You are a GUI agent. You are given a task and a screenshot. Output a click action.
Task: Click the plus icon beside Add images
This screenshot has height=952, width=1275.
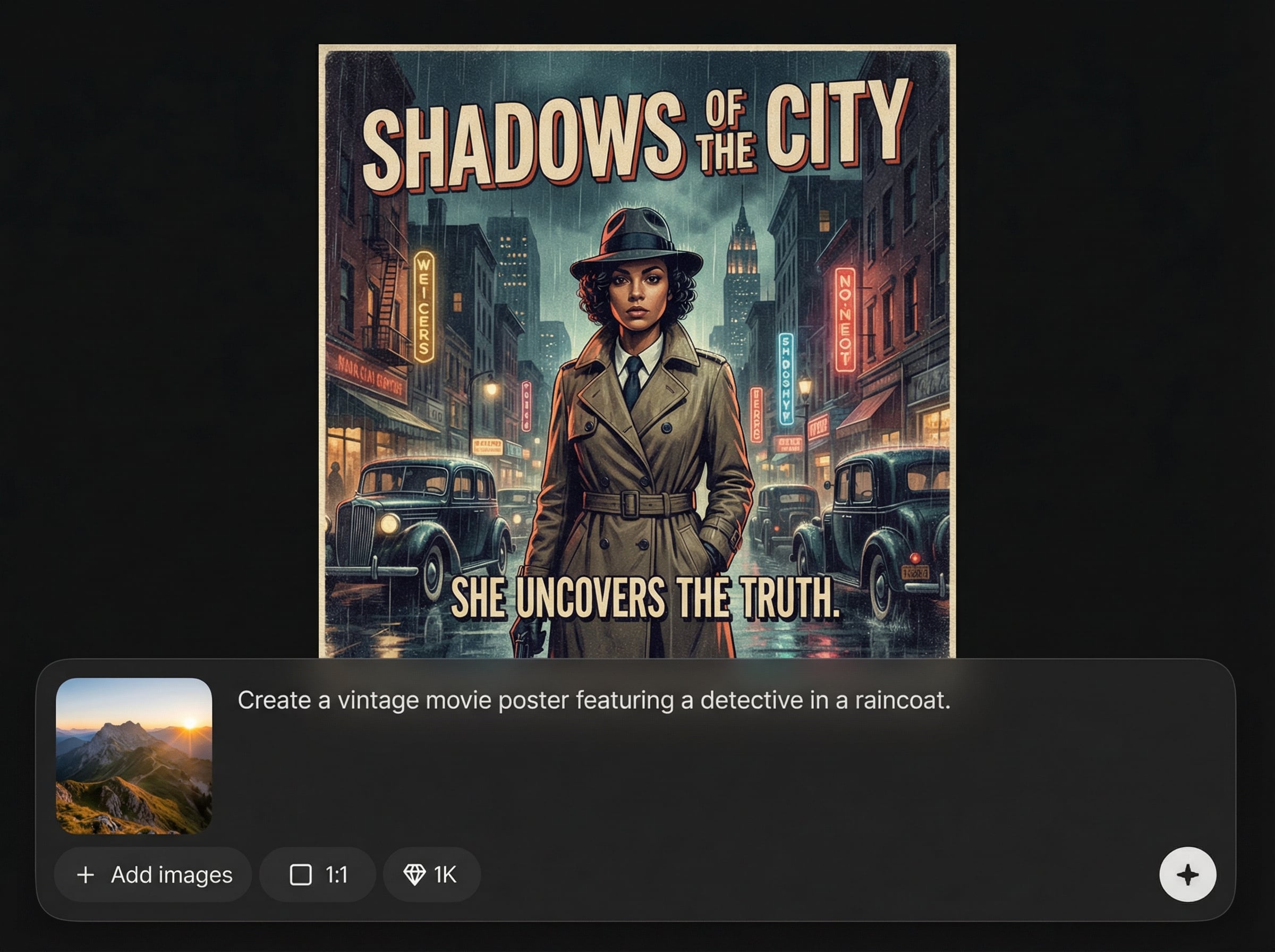click(x=86, y=875)
